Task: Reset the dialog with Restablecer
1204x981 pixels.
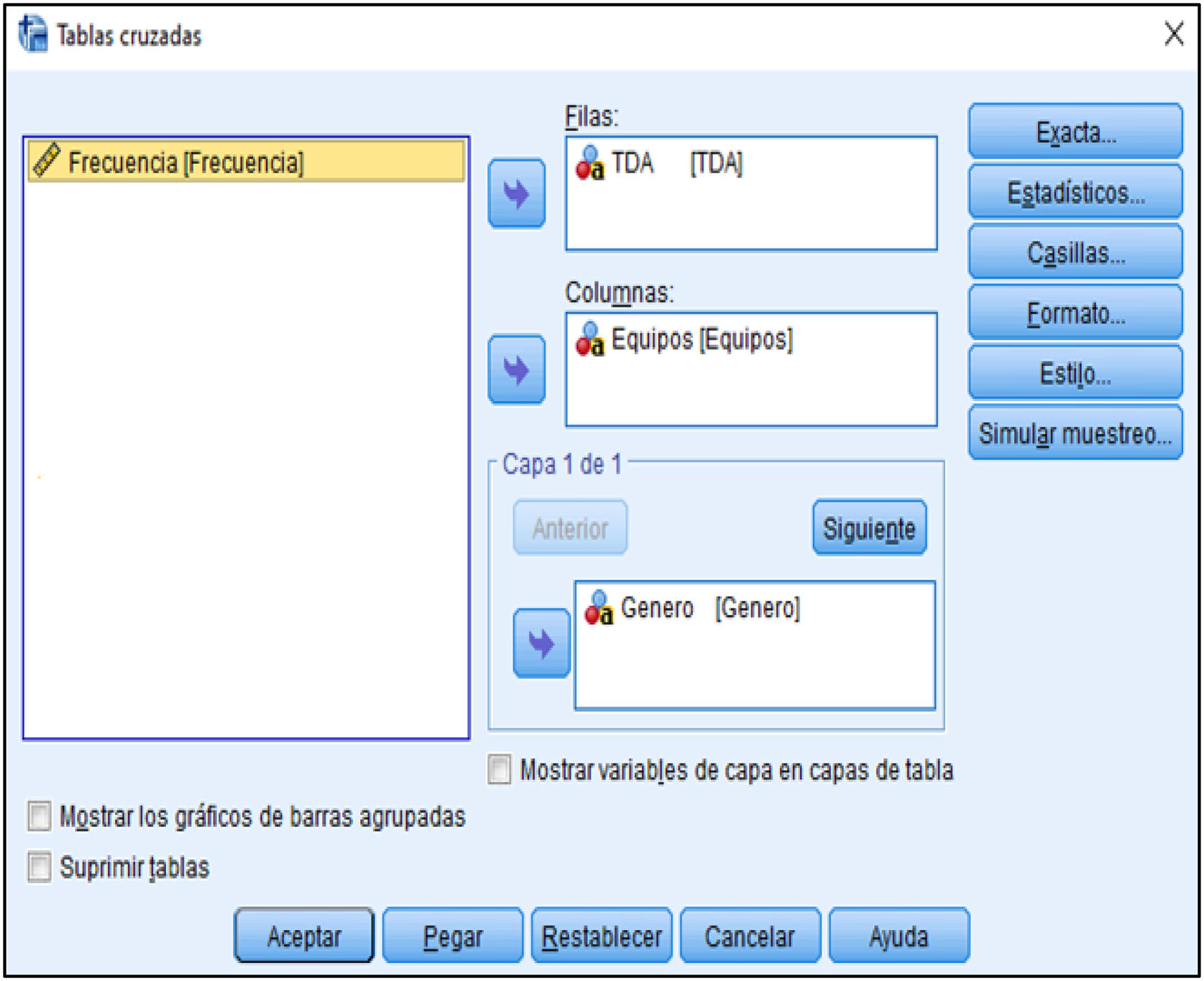Action: click(x=602, y=936)
